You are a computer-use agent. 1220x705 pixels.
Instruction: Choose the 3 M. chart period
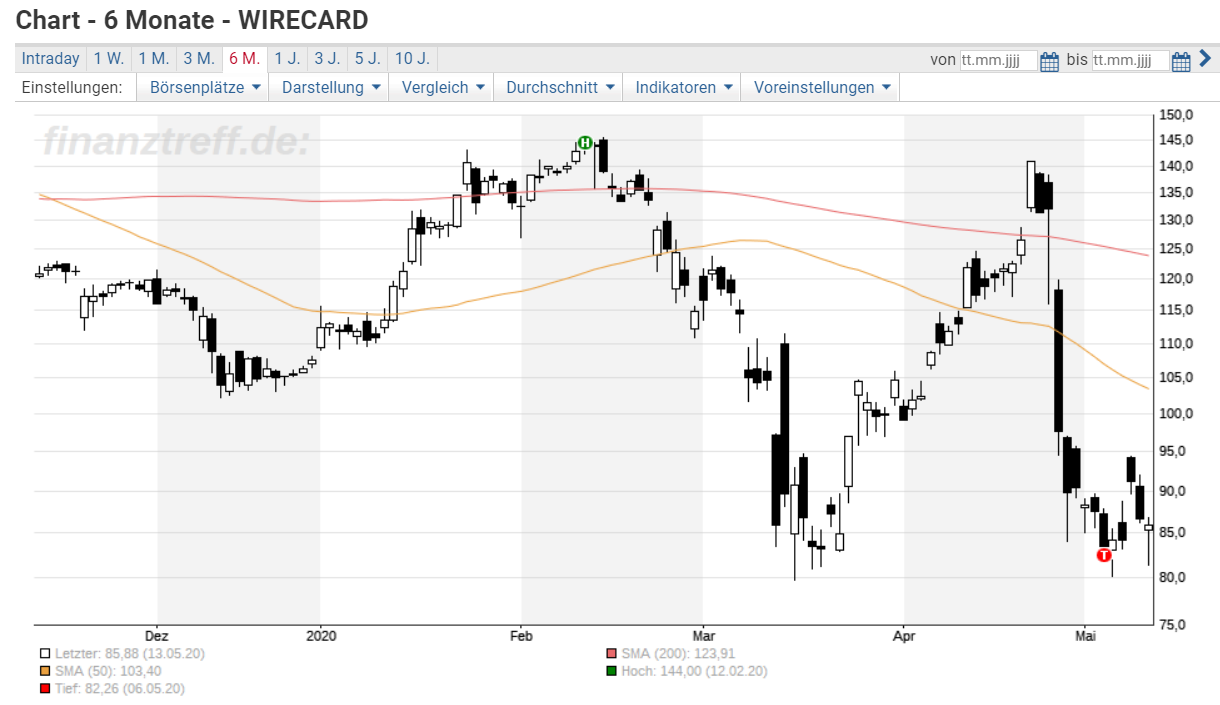(199, 59)
